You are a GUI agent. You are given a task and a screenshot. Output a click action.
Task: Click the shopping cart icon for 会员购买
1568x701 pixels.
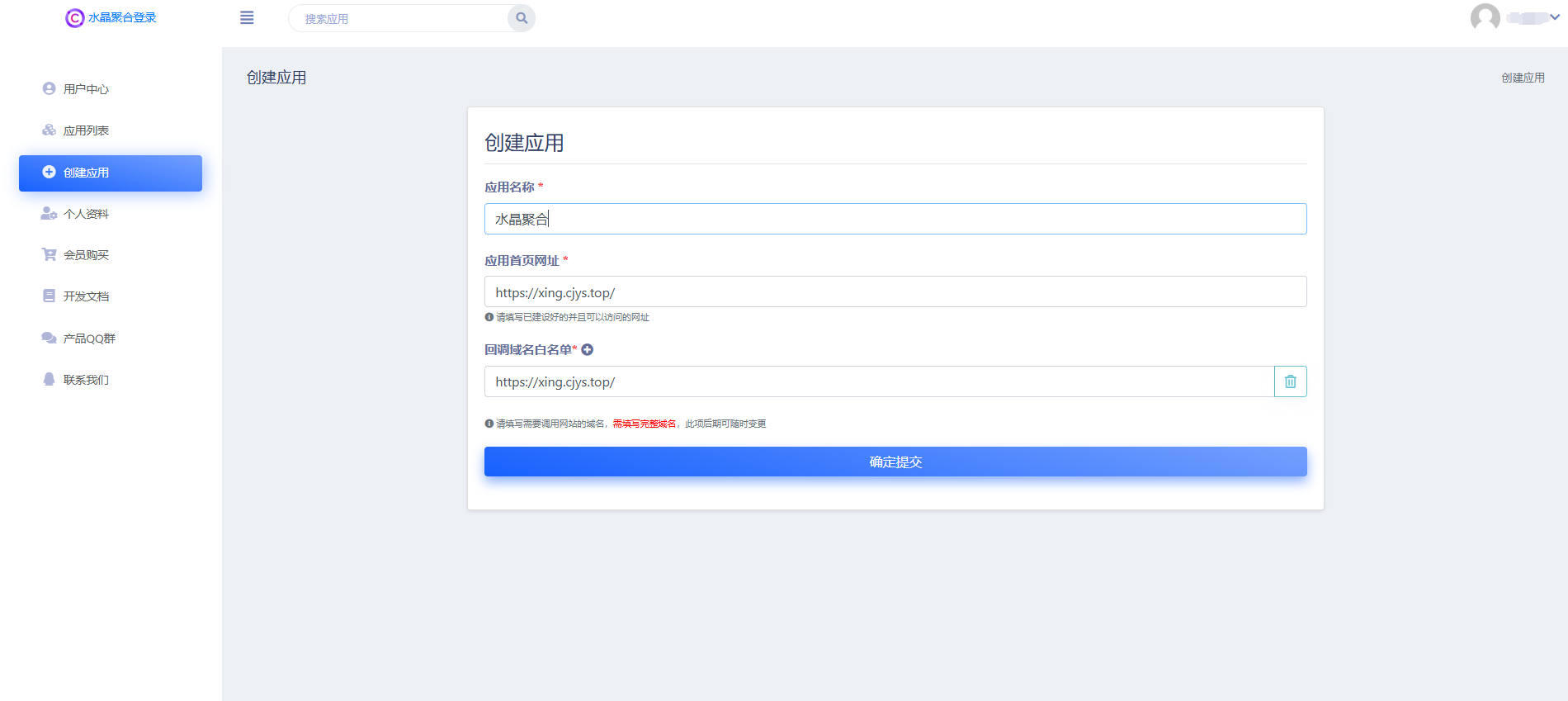click(49, 254)
